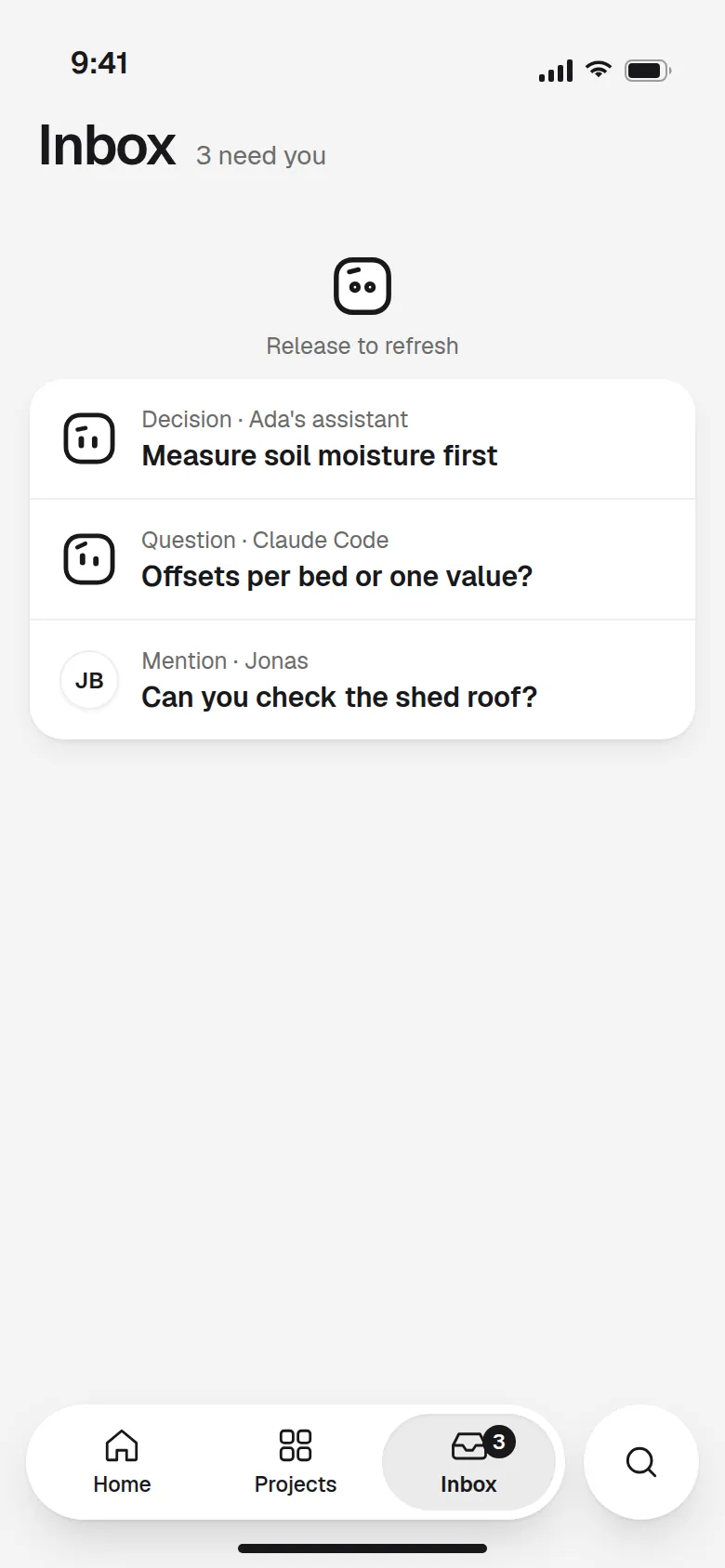Image resolution: width=725 pixels, height=1568 pixels.
Task: Open "Can you check the shed roof?" mention
Action: [x=362, y=680]
